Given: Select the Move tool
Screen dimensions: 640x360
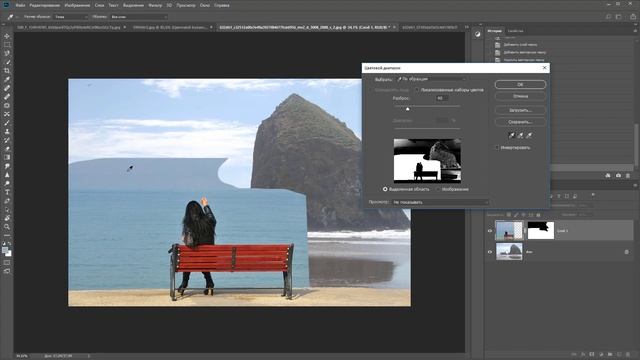Looking at the screenshot, I should (7, 36).
